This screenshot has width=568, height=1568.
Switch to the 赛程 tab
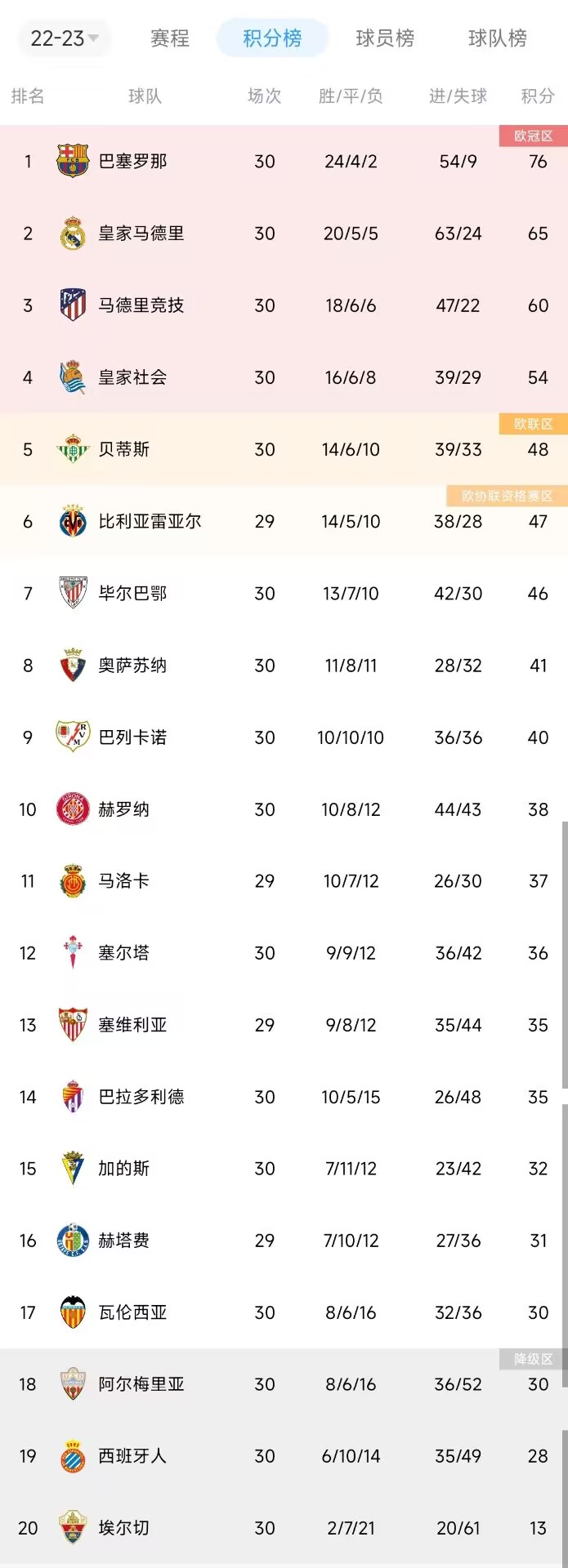[x=170, y=38]
